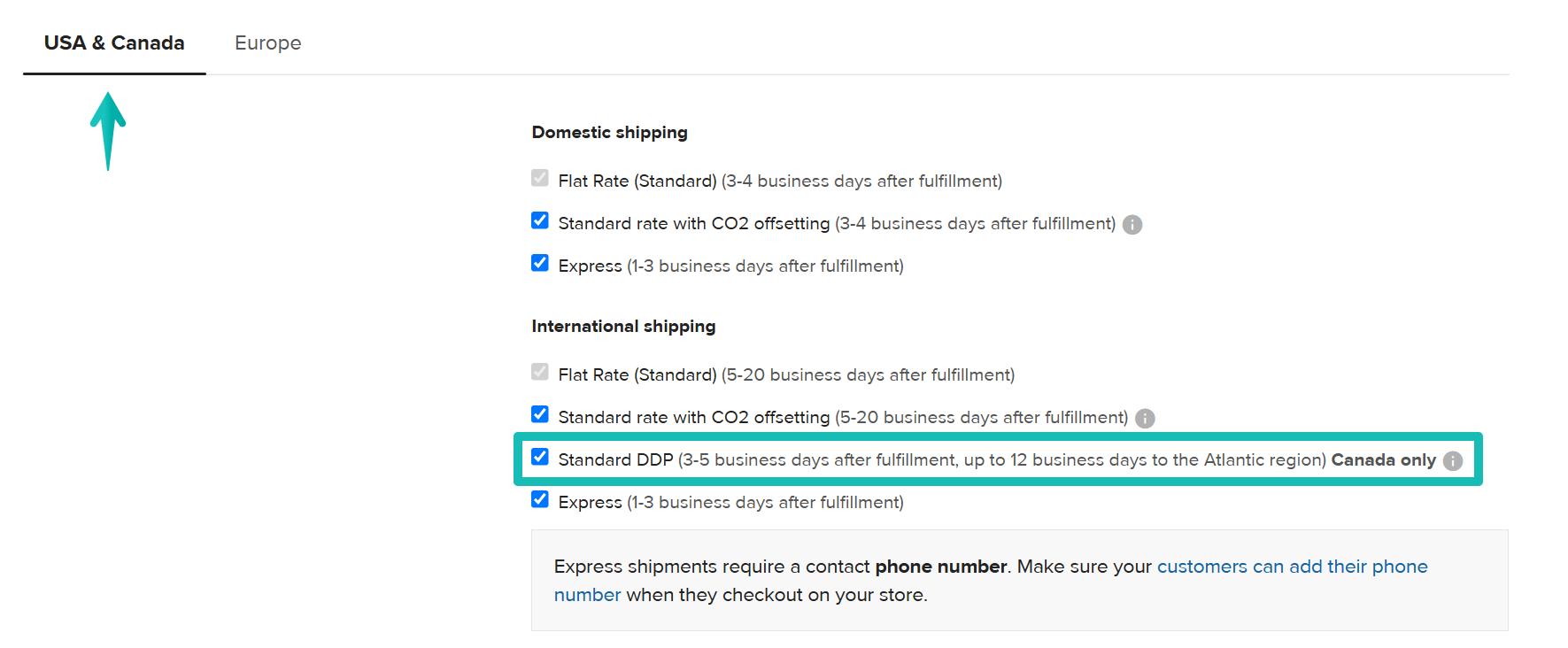Select the USA & Canada tab
The width and height of the screenshot is (1568, 648).
click(x=114, y=42)
